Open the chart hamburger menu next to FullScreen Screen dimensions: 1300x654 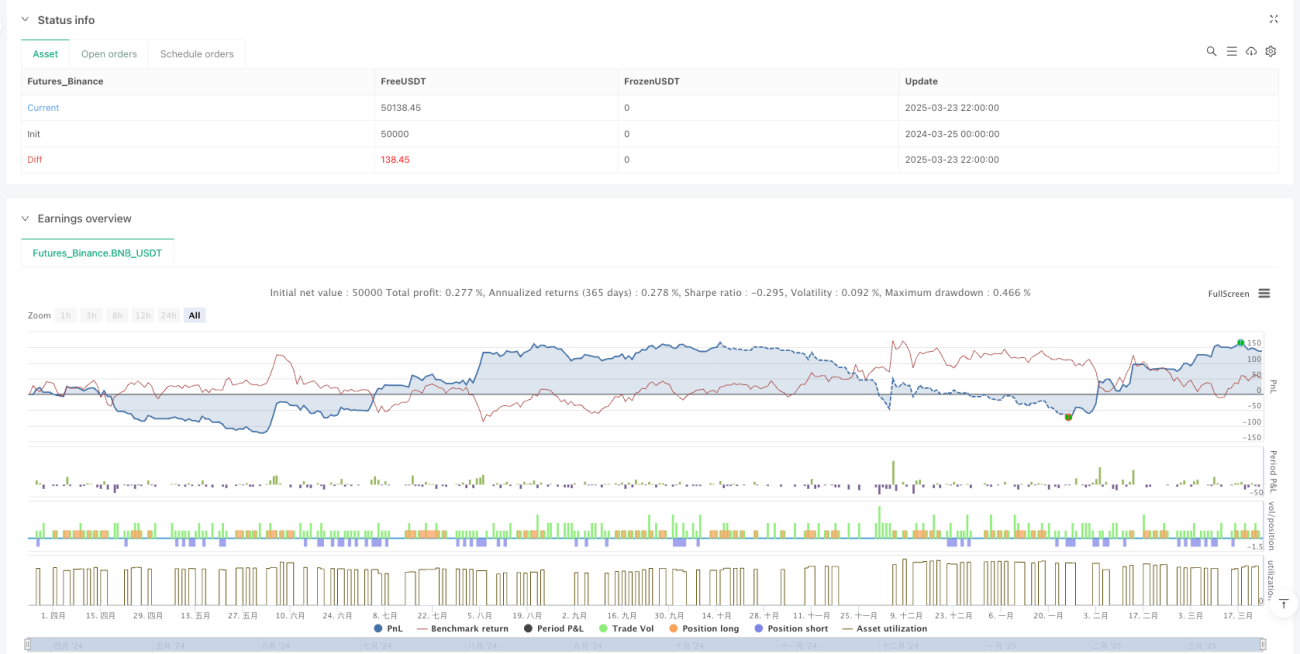pyautogui.click(x=1264, y=293)
